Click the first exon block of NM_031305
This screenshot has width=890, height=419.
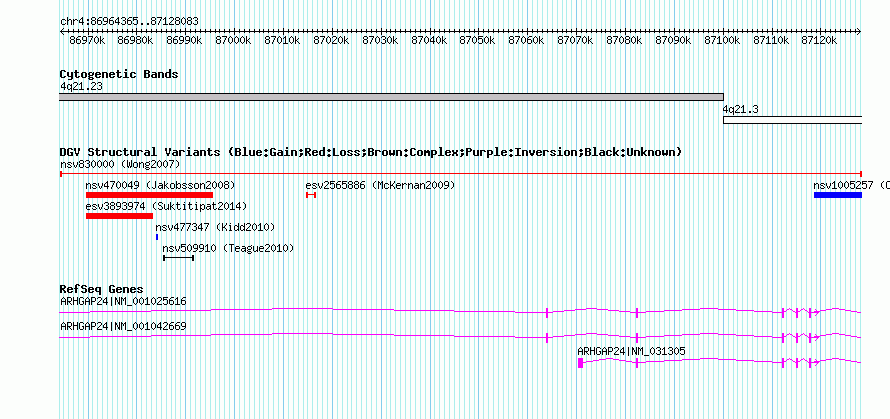tap(581, 363)
